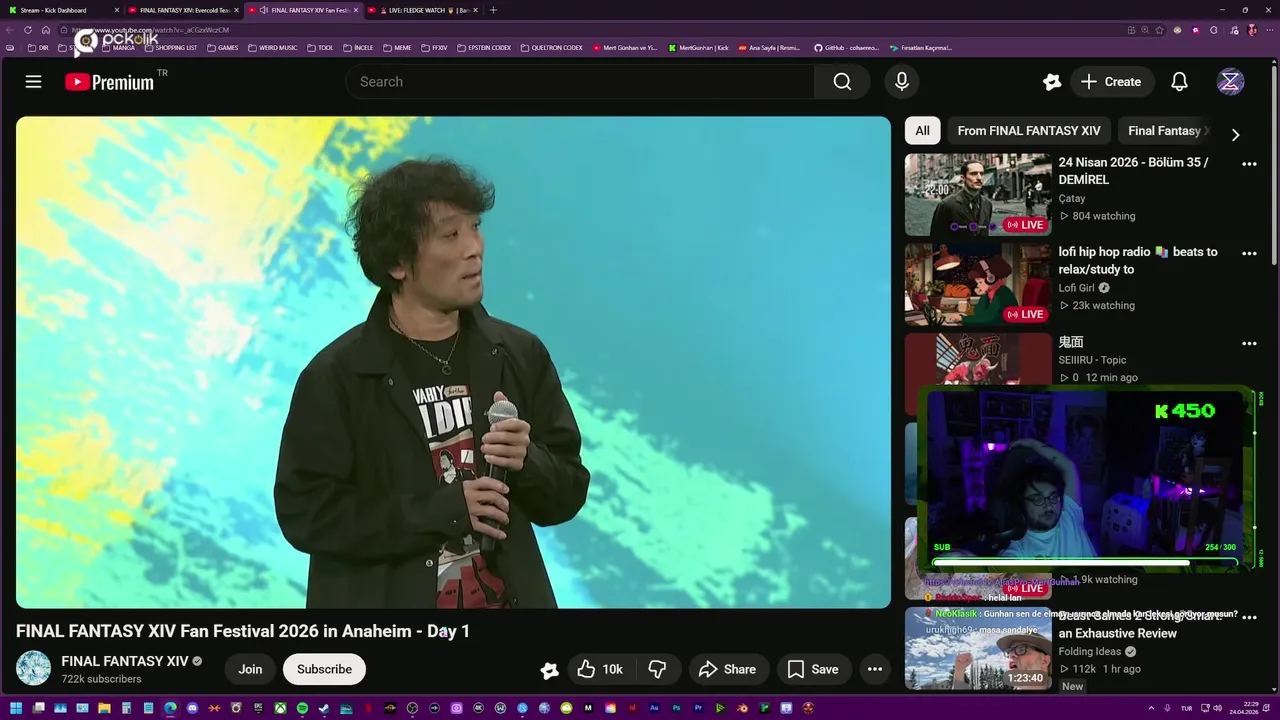Screen dimensions: 1280x720
Task: Focus the YouTube search field
Action: click(580, 82)
